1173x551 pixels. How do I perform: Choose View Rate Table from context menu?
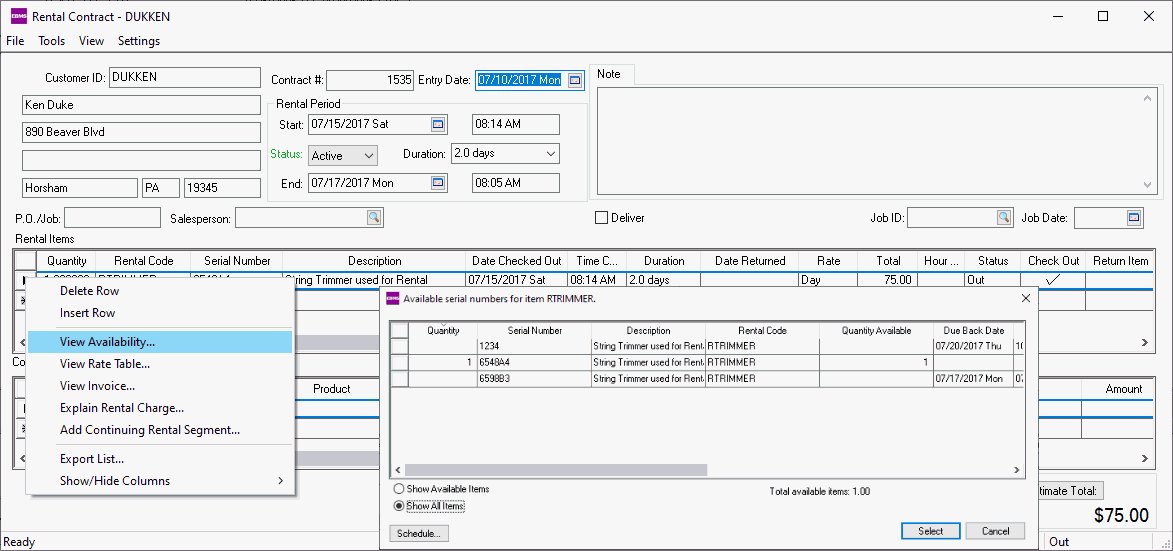(x=105, y=364)
